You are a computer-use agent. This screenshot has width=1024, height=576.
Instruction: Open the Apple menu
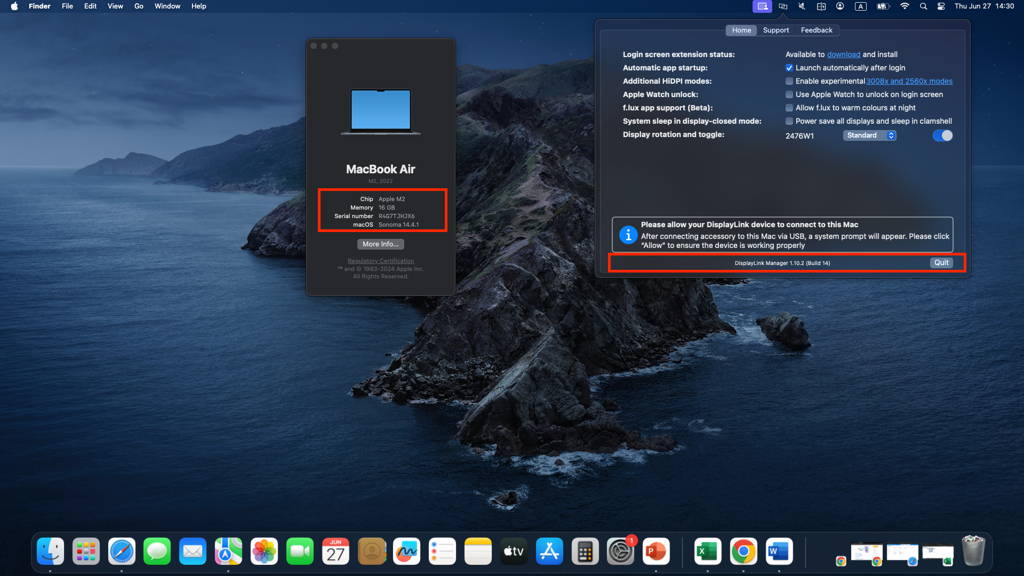[14, 7]
